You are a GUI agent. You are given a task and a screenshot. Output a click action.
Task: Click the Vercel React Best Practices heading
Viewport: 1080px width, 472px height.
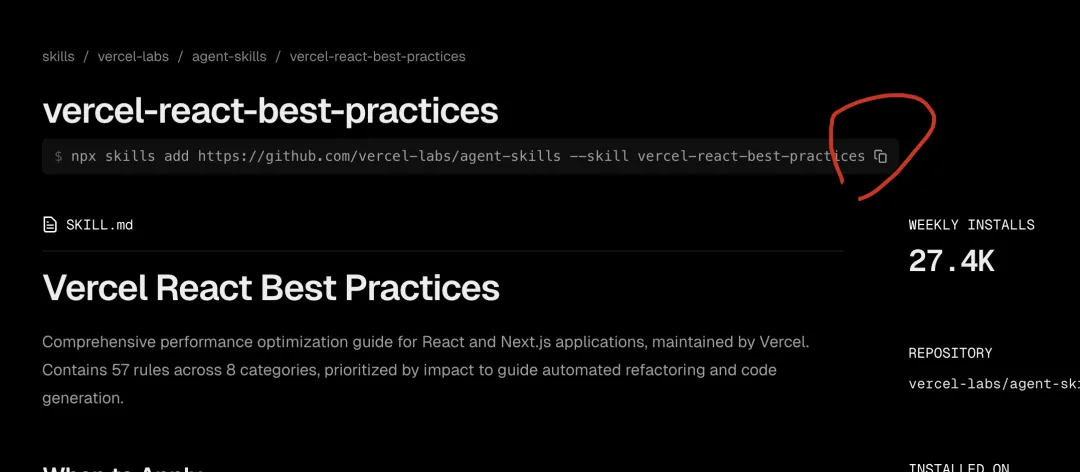[271, 288]
